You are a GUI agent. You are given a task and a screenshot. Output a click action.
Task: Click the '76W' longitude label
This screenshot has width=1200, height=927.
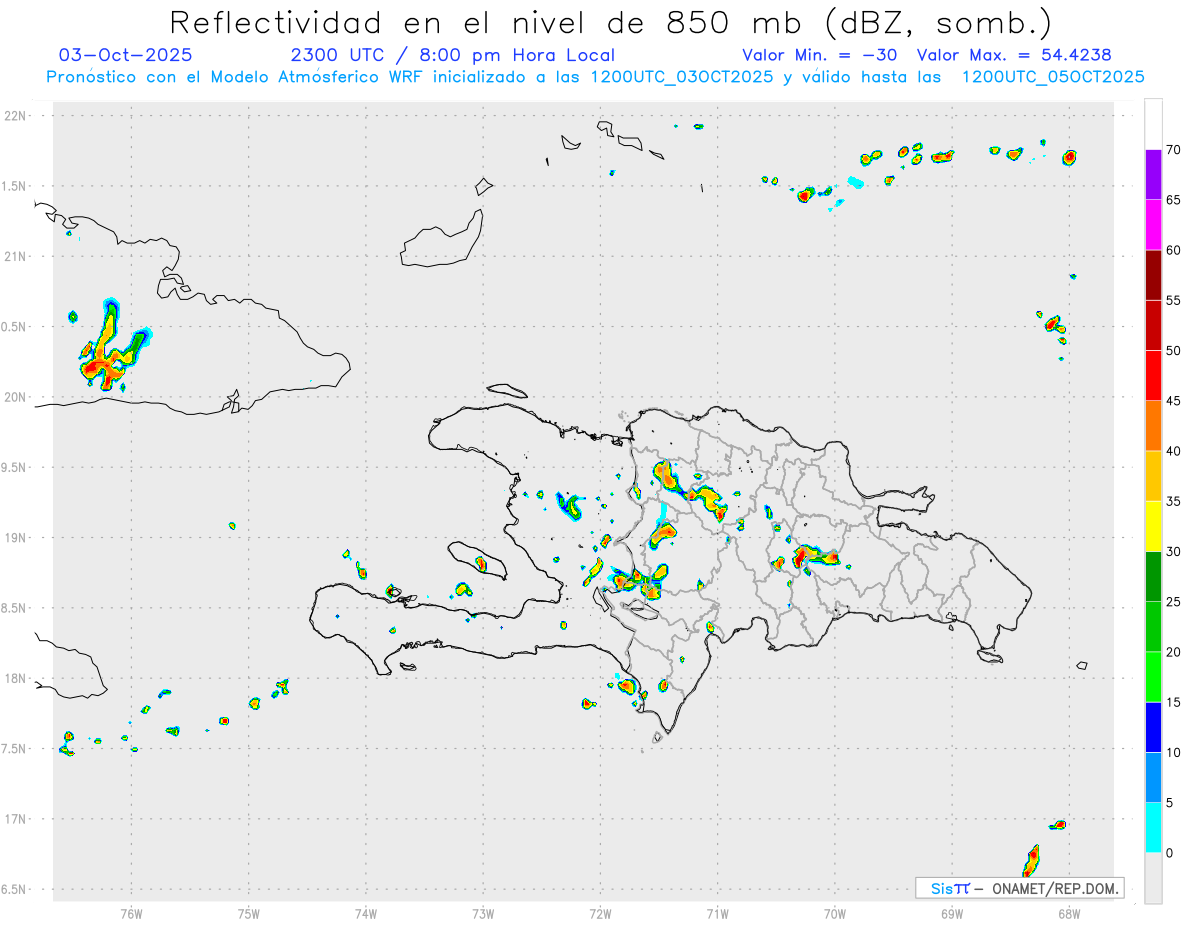[x=131, y=912]
